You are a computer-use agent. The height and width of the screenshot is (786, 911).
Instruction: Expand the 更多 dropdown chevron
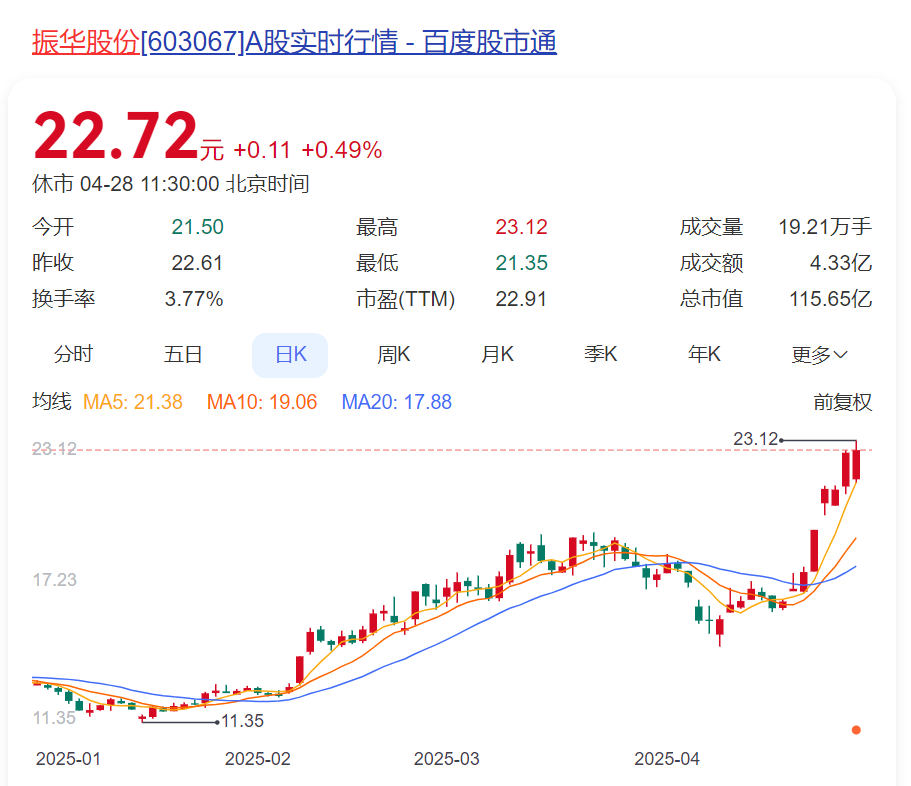840,355
